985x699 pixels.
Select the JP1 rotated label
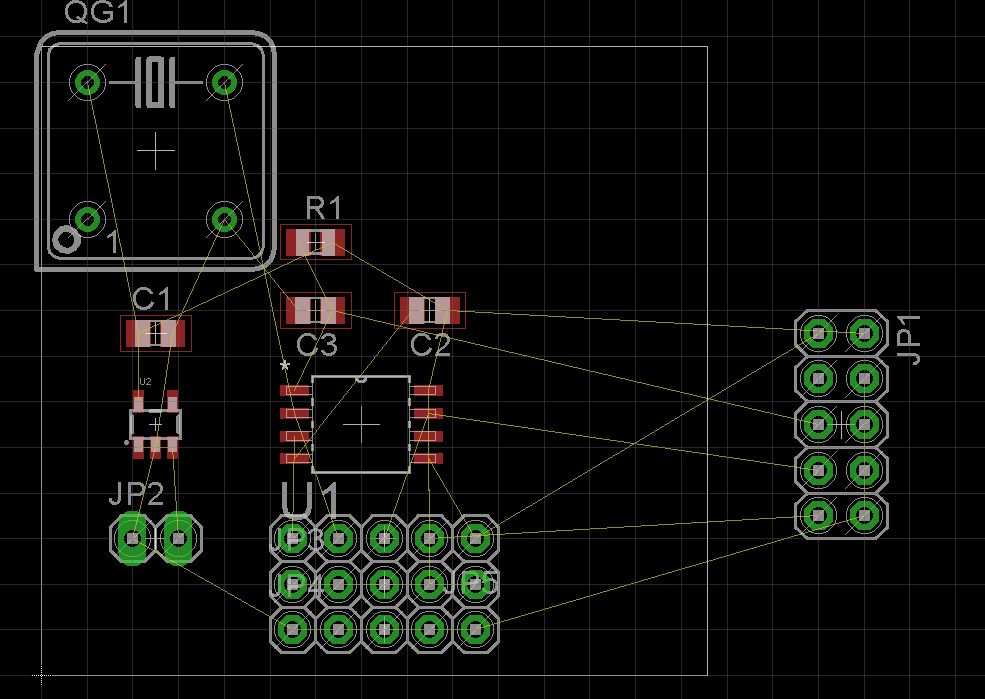coord(908,339)
